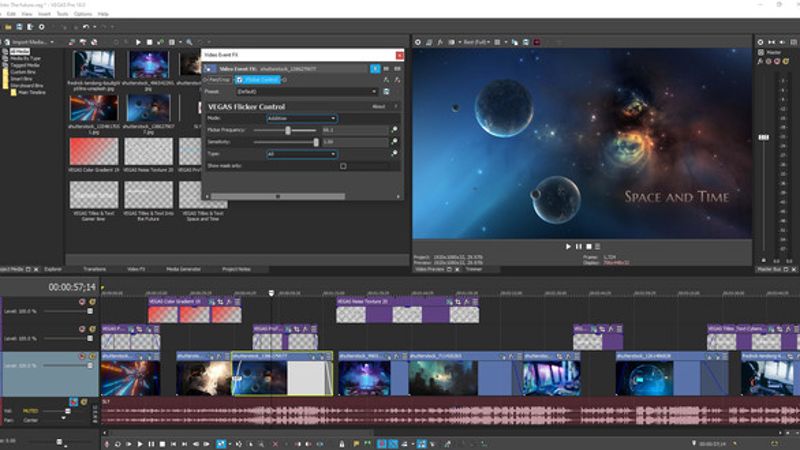800x450 pixels.
Task: Adjust the Flicker Frequency slider
Action: [288, 130]
